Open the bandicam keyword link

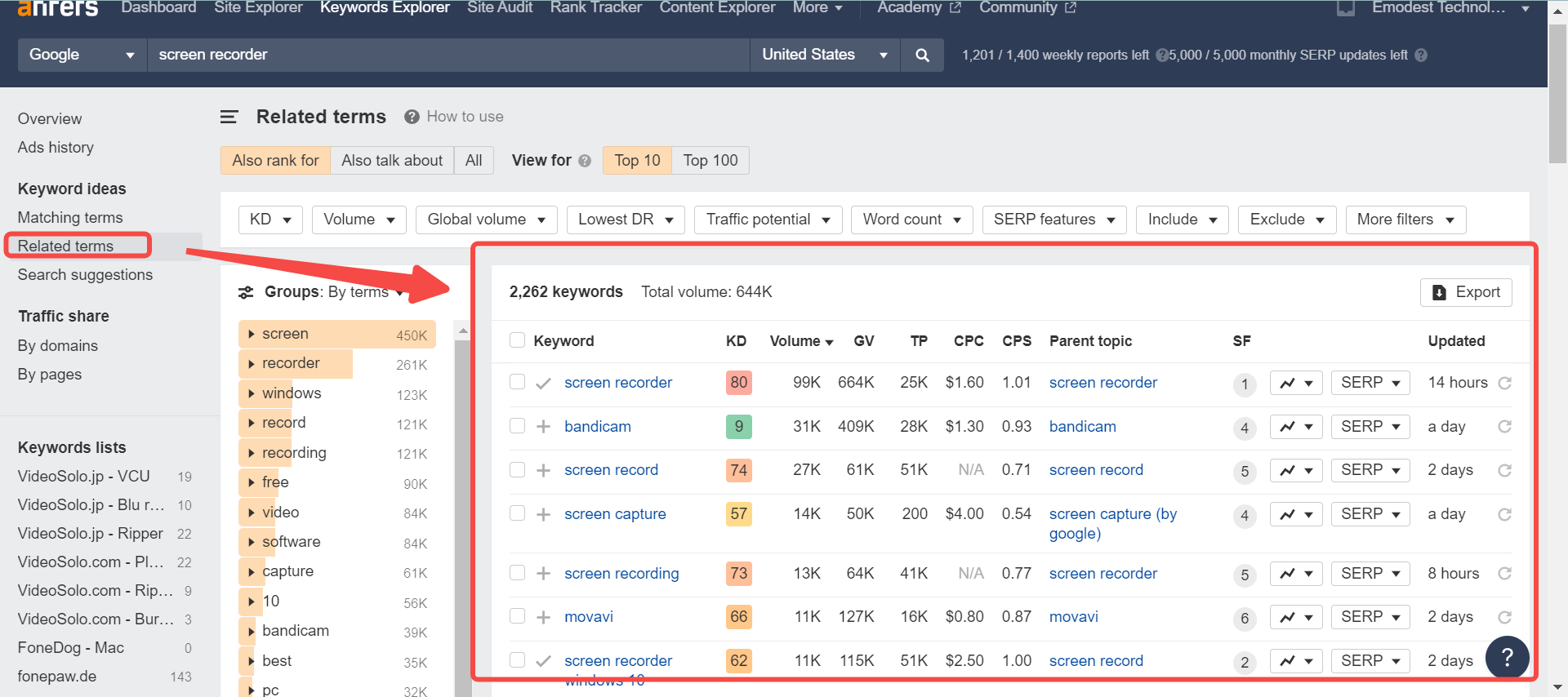click(x=598, y=427)
